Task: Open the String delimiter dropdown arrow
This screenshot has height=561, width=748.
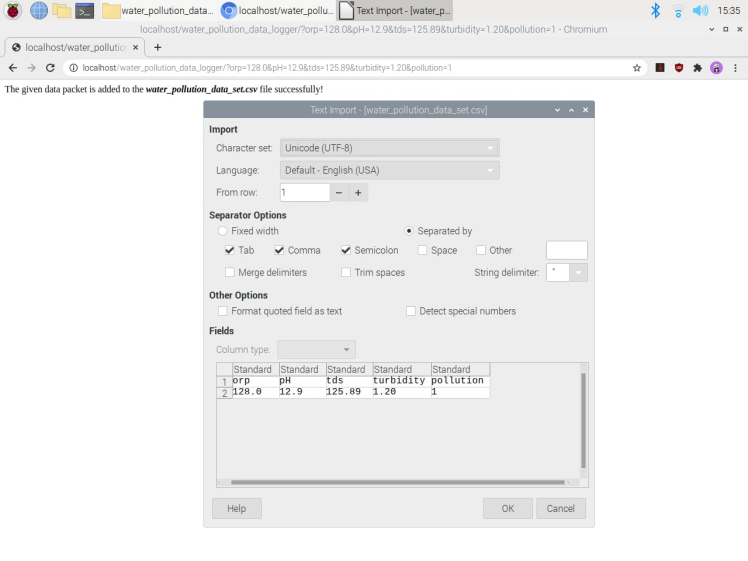Action: (x=579, y=272)
